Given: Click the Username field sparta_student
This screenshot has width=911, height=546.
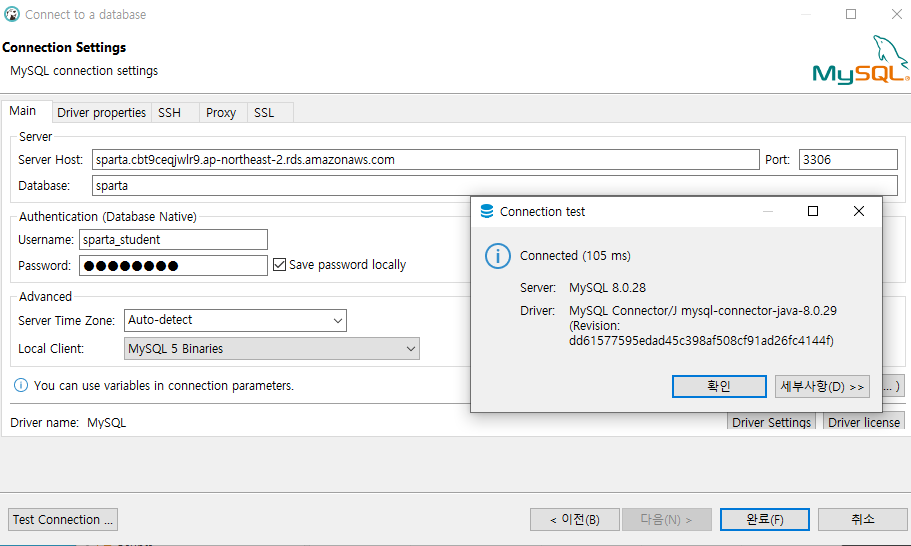Looking at the screenshot, I should coord(173,240).
